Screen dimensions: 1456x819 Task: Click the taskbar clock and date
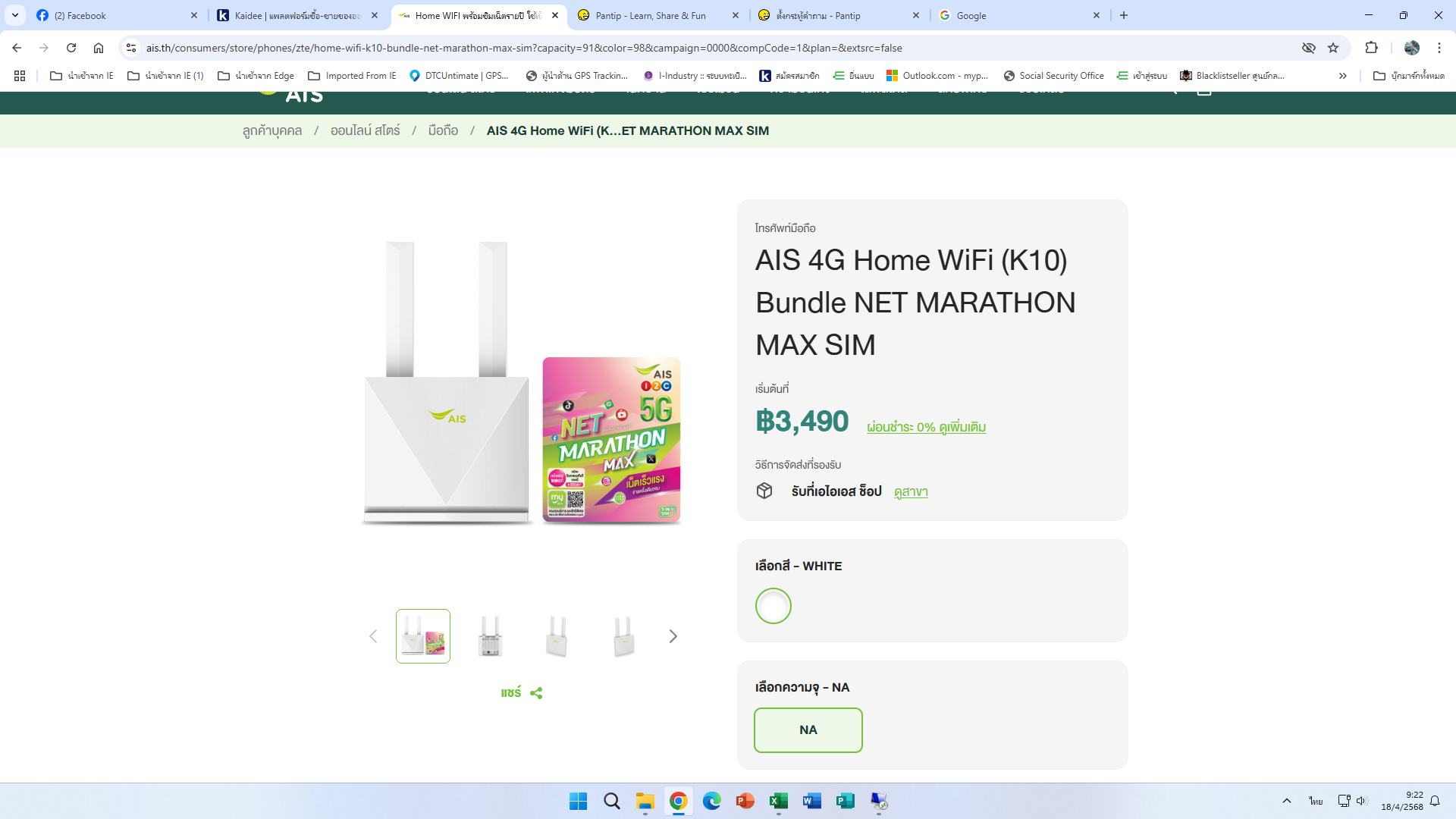coord(1401,801)
